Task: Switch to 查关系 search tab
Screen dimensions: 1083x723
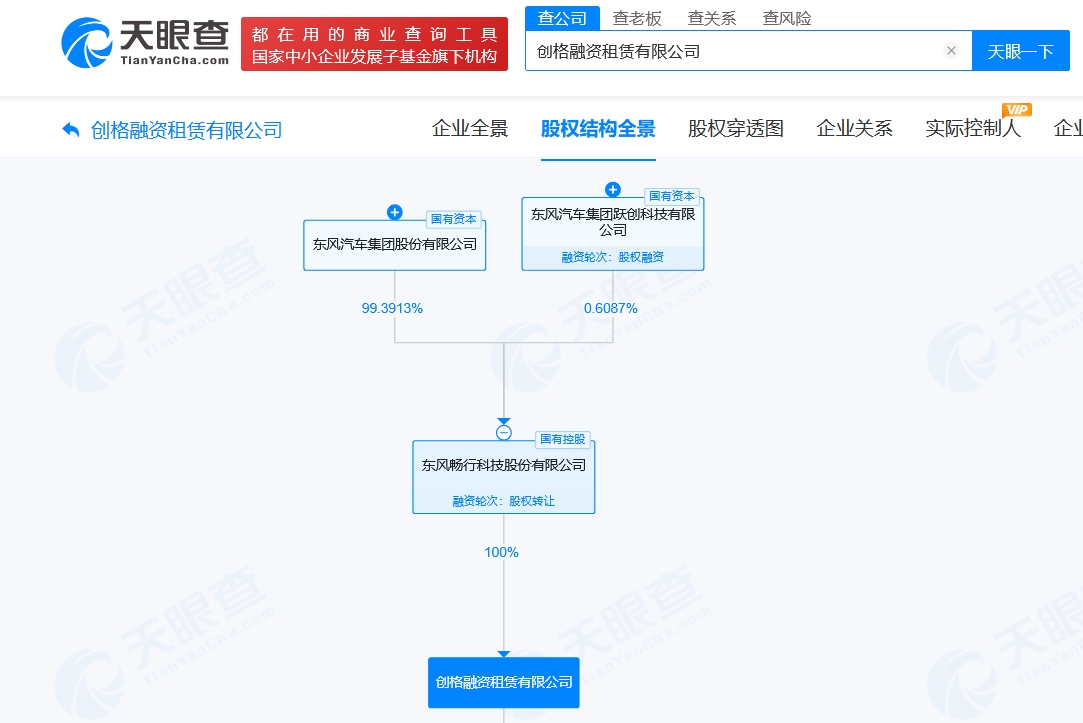Action: point(711,18)
